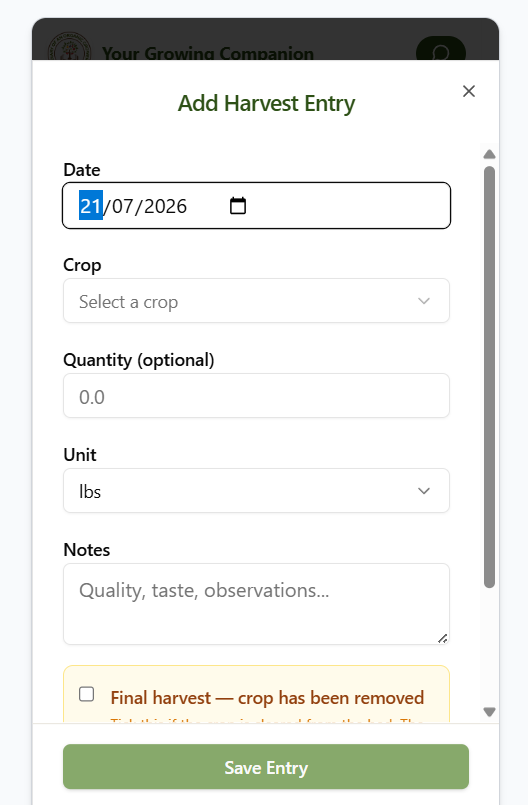Focus the Quantity input field
The height and width of the screenshot is (805, 528).
pyautogui.click(x=256, y=396)
